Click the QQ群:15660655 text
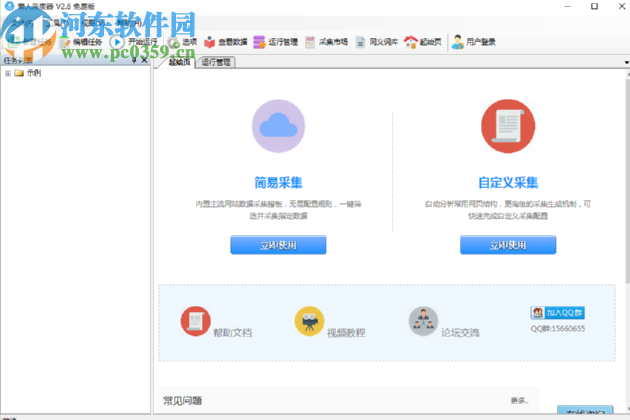Viewport: 630px width, 420px height. [558, 329]
